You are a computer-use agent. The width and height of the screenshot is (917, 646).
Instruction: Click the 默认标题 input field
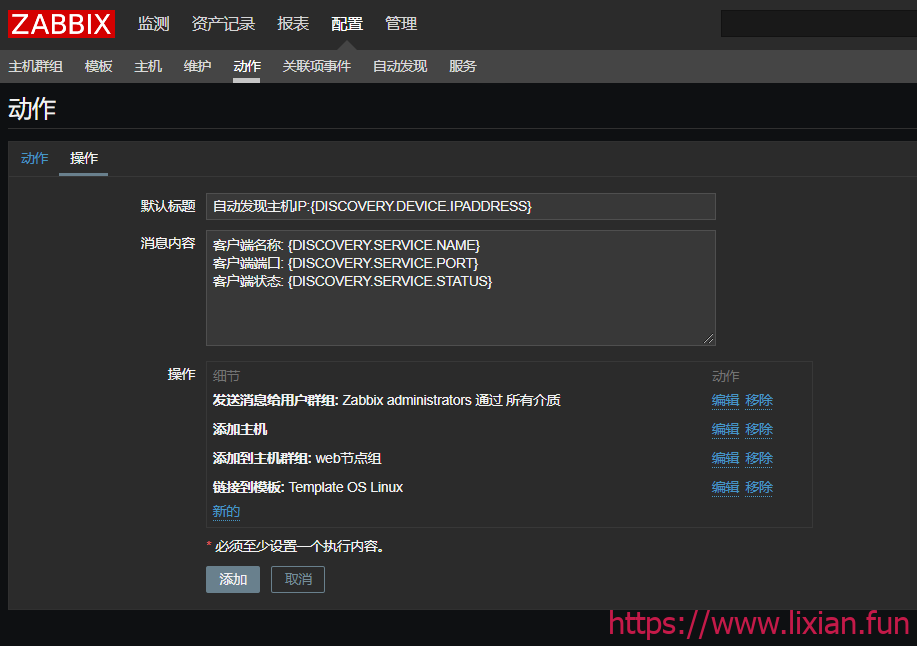click(460, 206)
